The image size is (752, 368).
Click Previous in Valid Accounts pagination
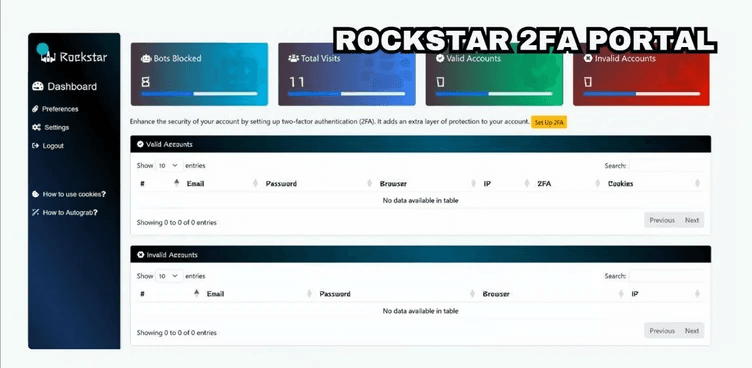click(662, 220)
